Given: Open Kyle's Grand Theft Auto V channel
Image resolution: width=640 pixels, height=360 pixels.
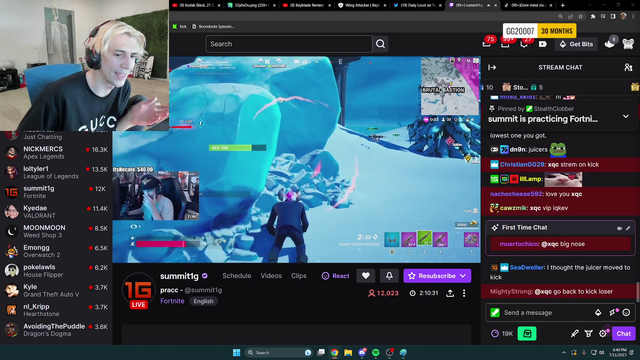Looking at the screenshot, I should 56,290.
